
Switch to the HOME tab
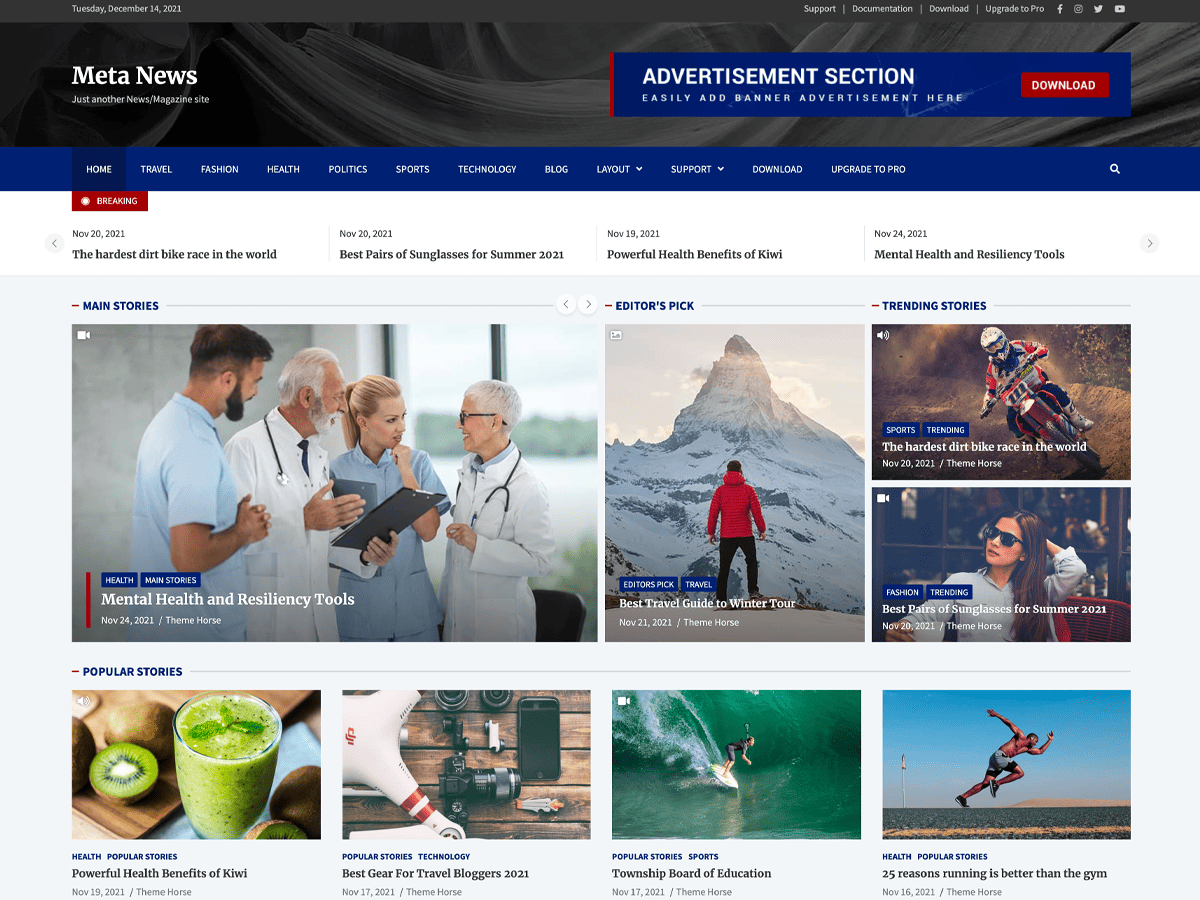tap(98, 169)
